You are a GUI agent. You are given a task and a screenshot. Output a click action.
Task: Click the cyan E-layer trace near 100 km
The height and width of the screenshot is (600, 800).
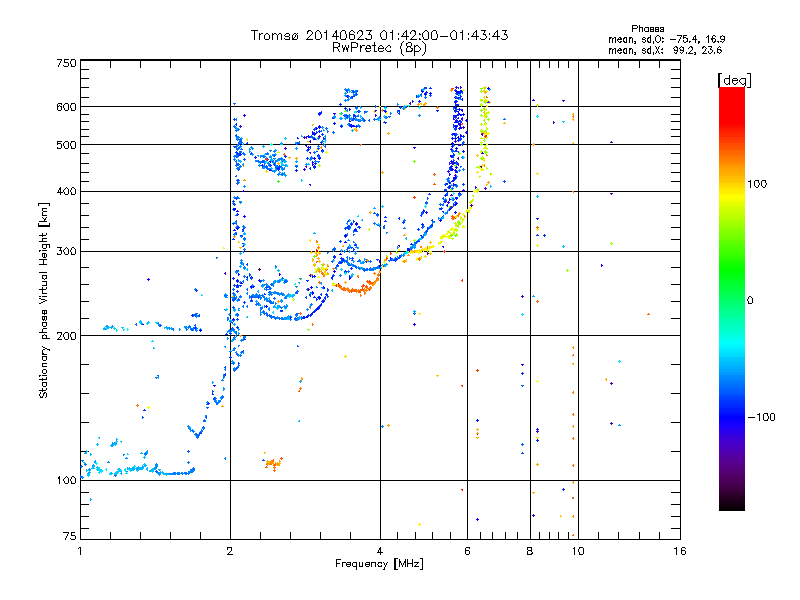(138, 469)
